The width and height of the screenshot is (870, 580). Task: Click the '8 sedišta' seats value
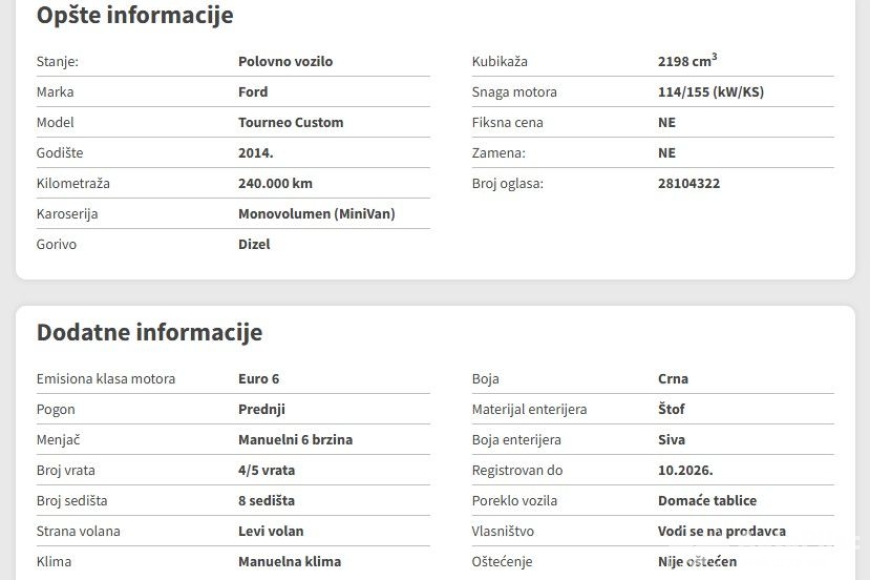(x=266, y=500)
